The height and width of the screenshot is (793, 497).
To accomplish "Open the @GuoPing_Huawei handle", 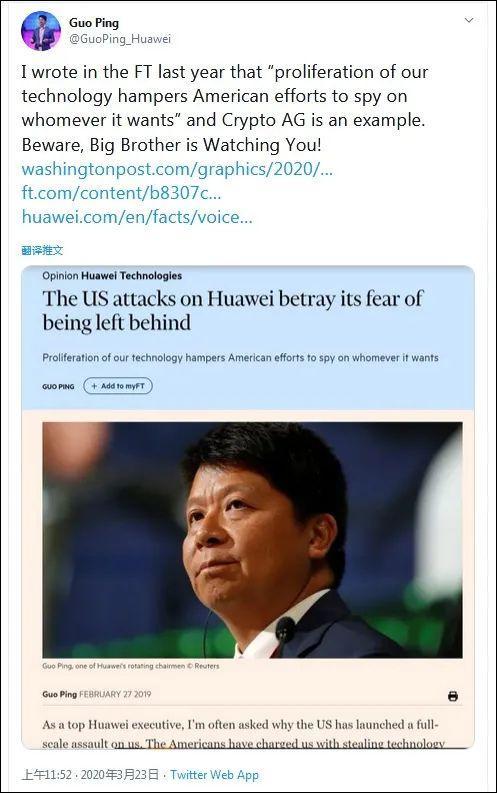I will point(120,39).
